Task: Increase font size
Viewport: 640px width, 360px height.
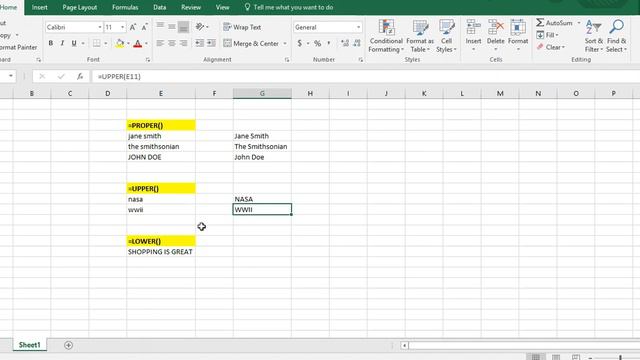Action: [x=133, y=27]
